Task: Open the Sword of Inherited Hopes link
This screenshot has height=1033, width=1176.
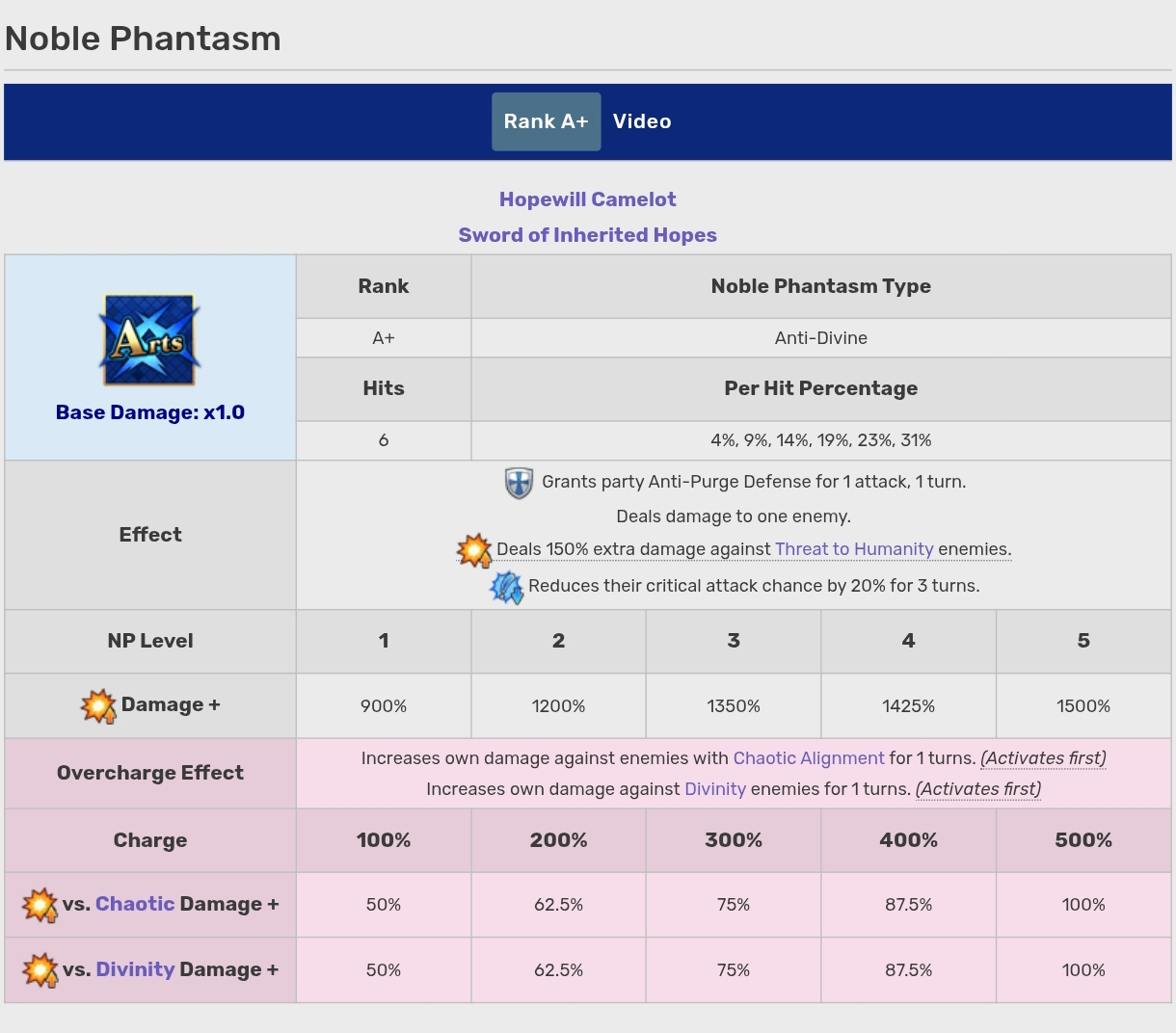Action: [x=587, y=235]
